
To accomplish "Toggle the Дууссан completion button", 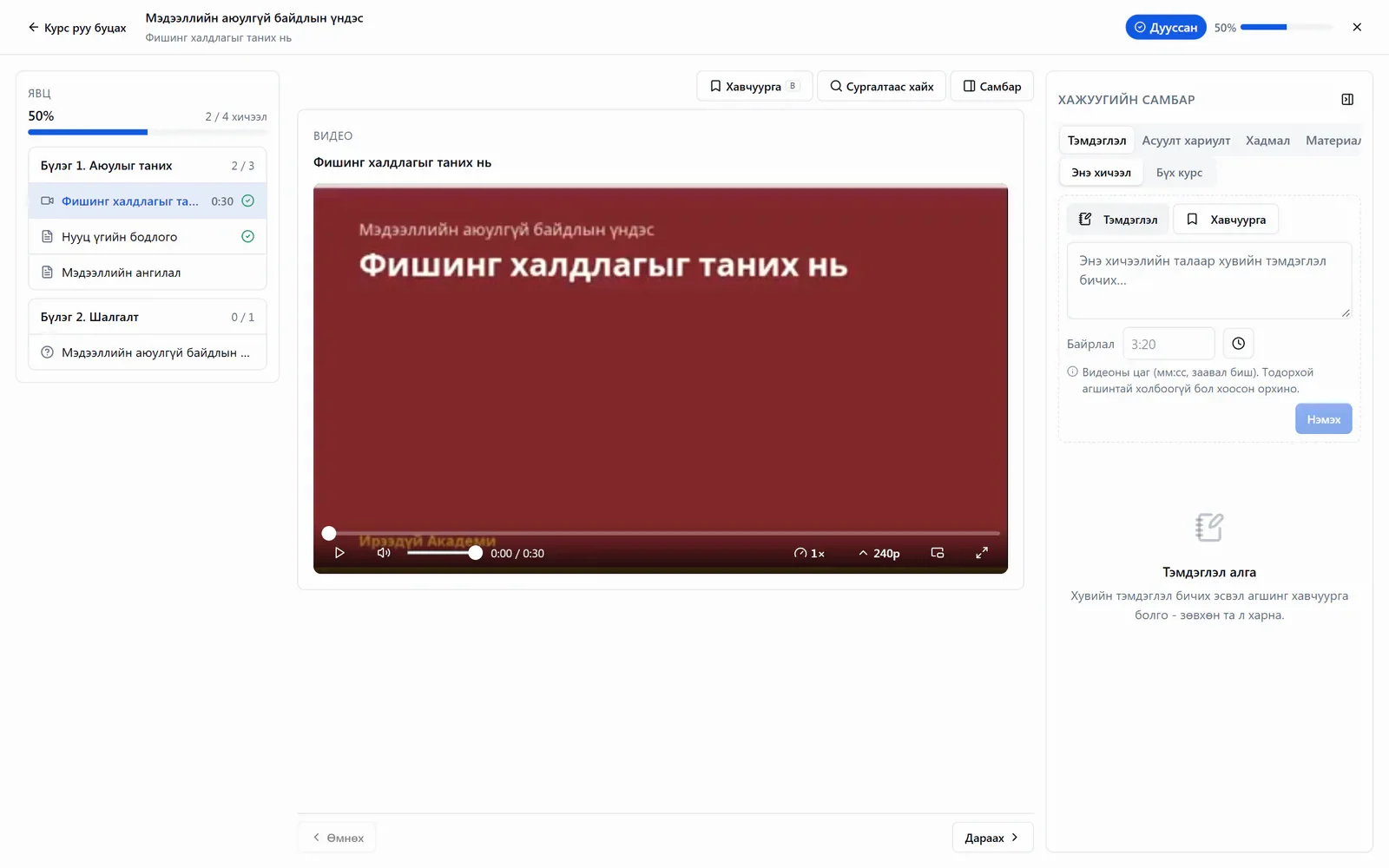I will tap(1166, 28).
